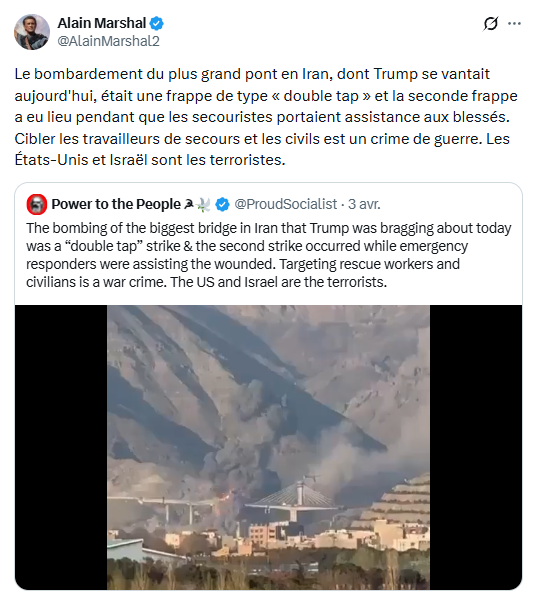Viewport: 538px width, 597px height.
Task: Click the hammer-and-sickle emoji in the name
Action: [x=189, y=204]
